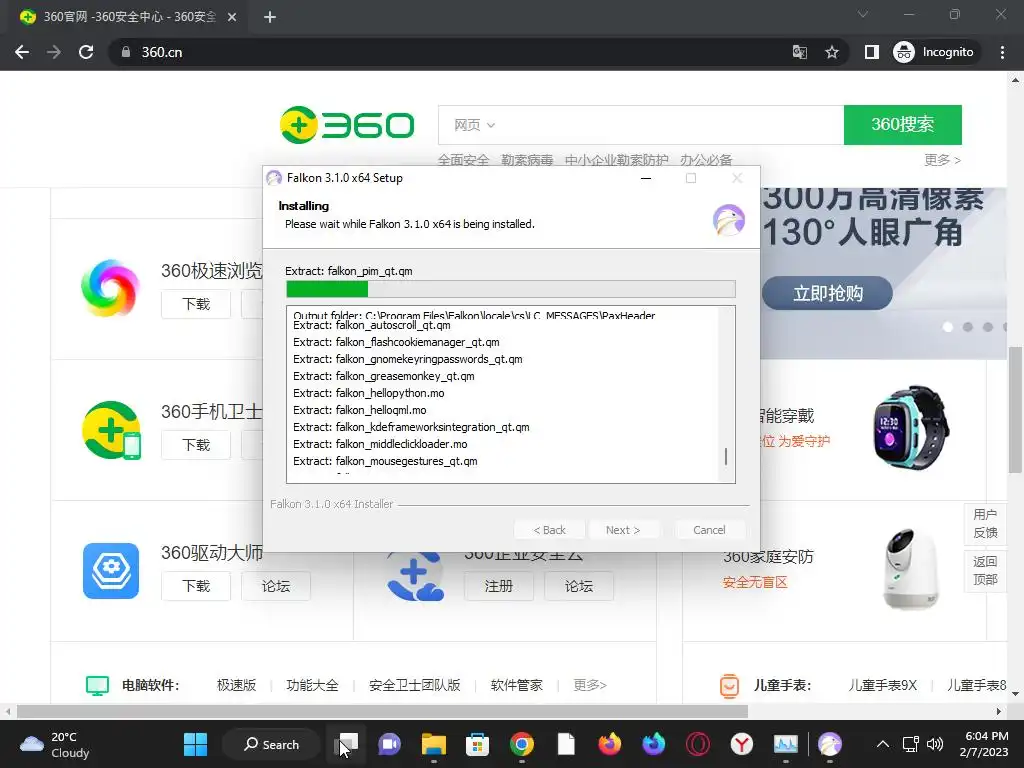The image size is (1024, 768).
Task: Open 软件管家 link
Action: point(517,685)
